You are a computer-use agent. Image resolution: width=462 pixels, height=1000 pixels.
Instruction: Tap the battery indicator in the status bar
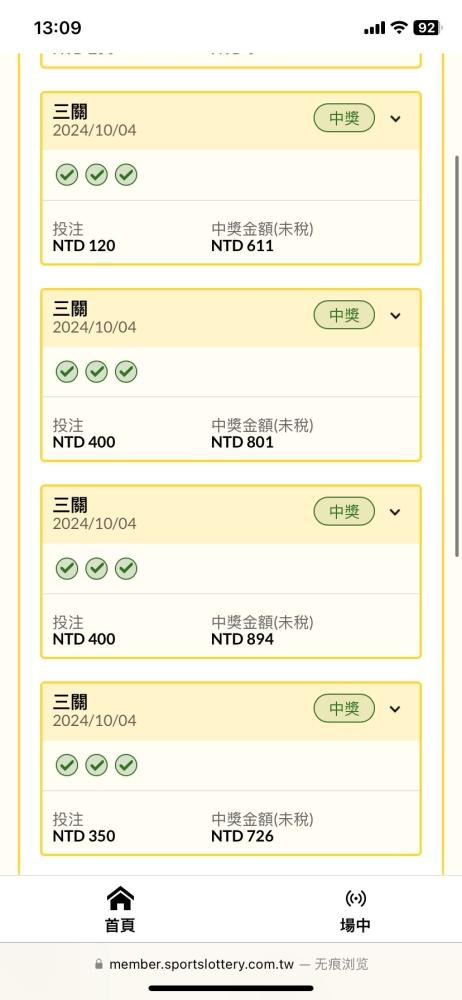coord(428,27)
